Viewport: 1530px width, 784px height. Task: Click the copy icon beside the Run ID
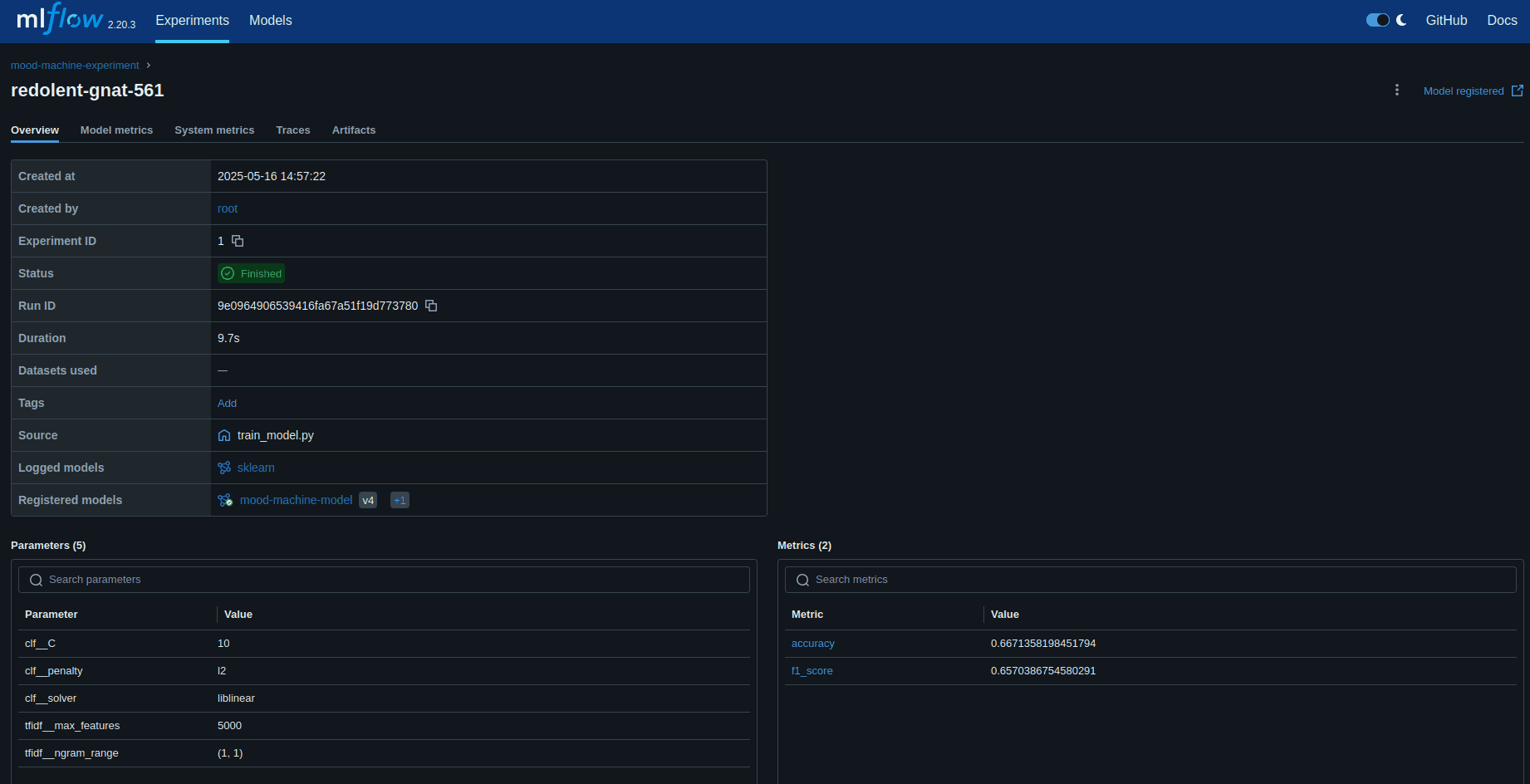click(431, 306)
